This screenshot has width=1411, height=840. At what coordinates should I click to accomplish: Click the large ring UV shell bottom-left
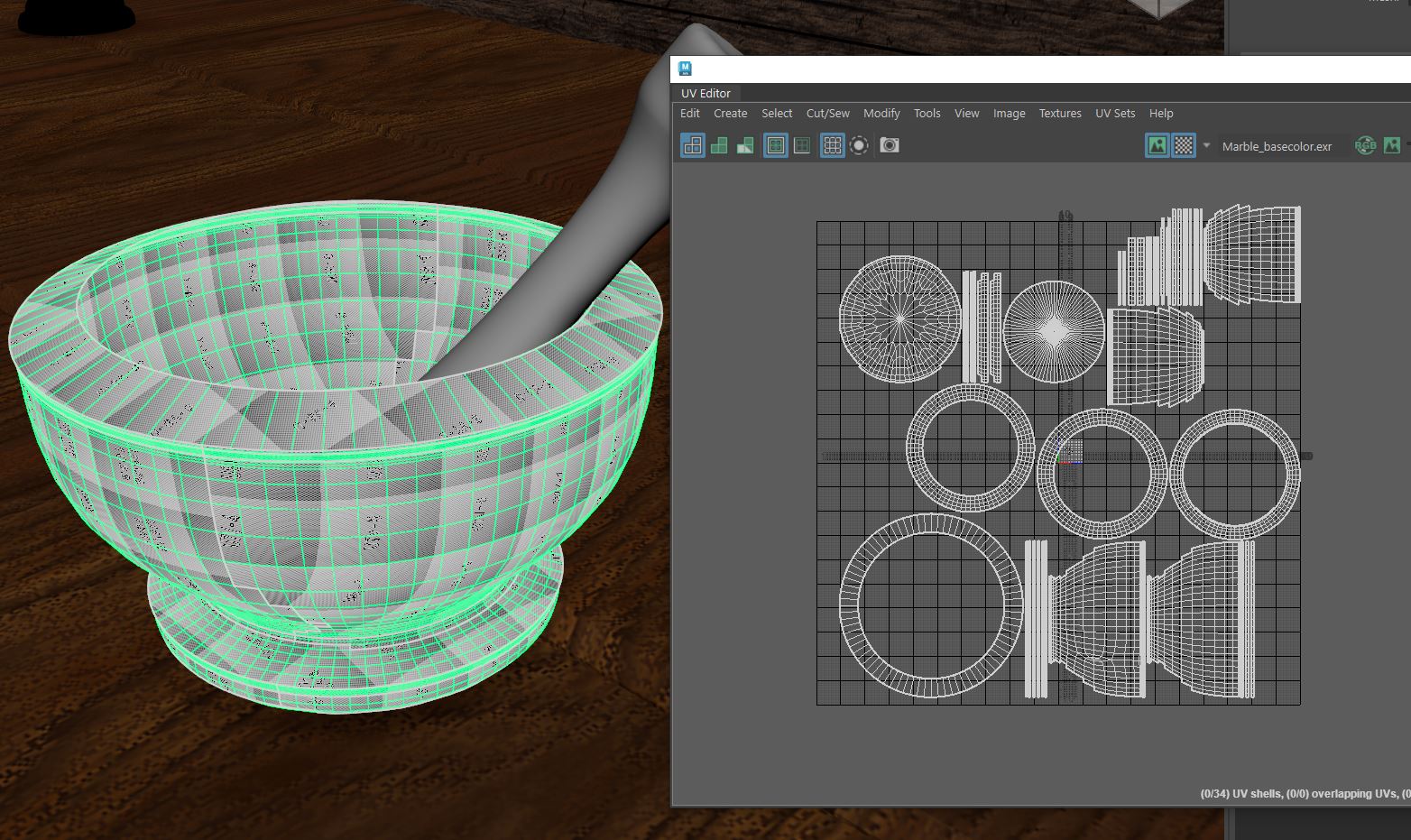click(x=850, y=606)
